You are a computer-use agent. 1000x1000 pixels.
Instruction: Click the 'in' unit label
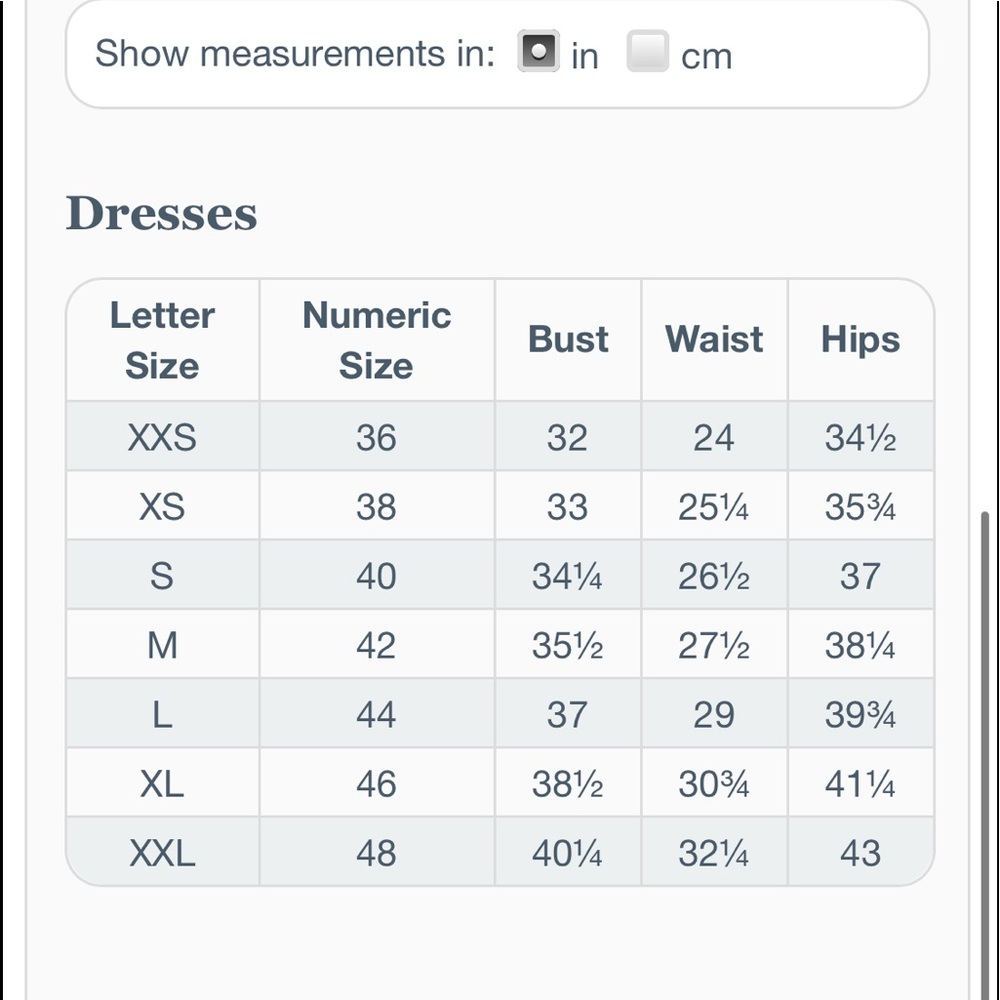click(x=584, y=56)
